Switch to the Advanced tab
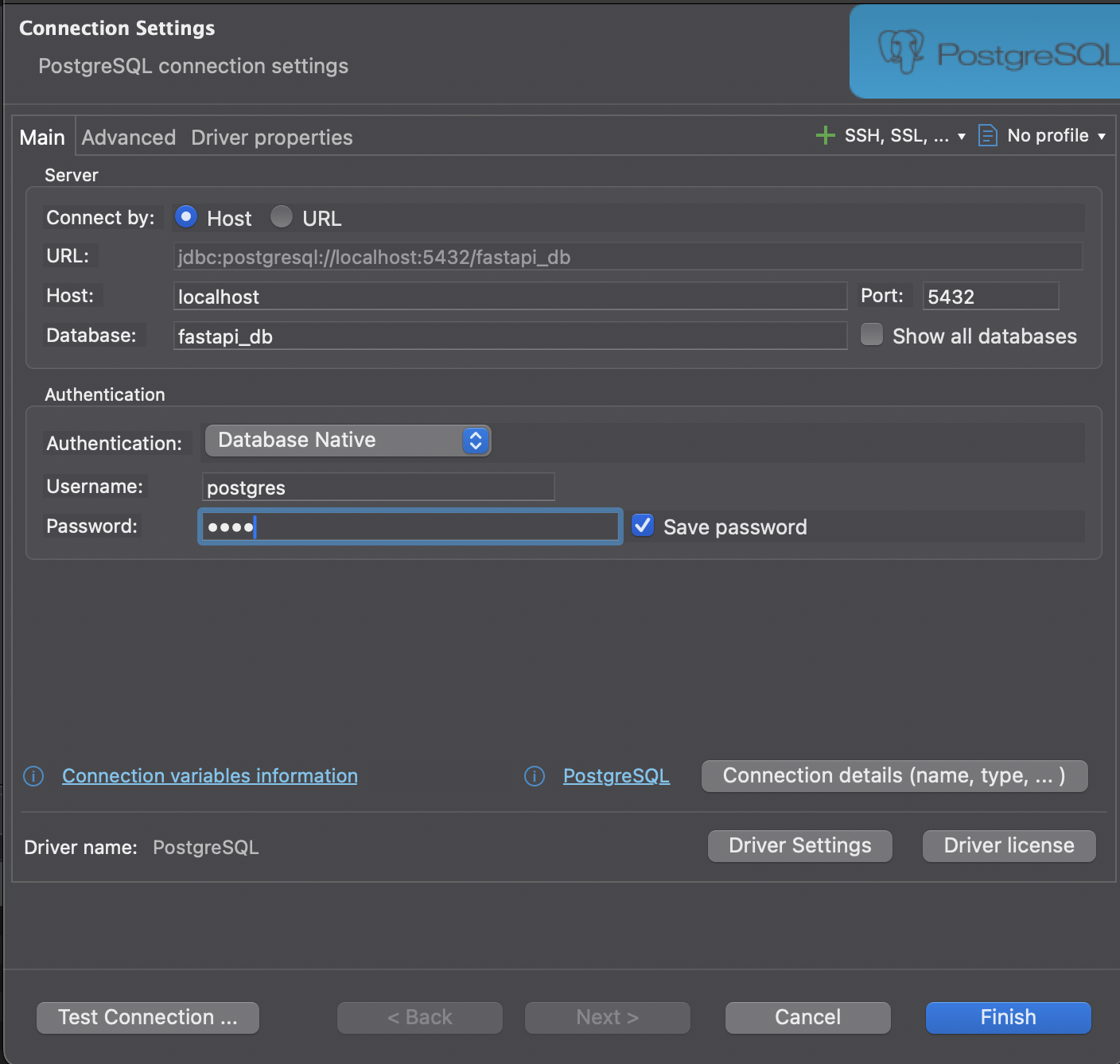The height and width of the screenshot is (1064, 1120). click(x=129, y=138)
